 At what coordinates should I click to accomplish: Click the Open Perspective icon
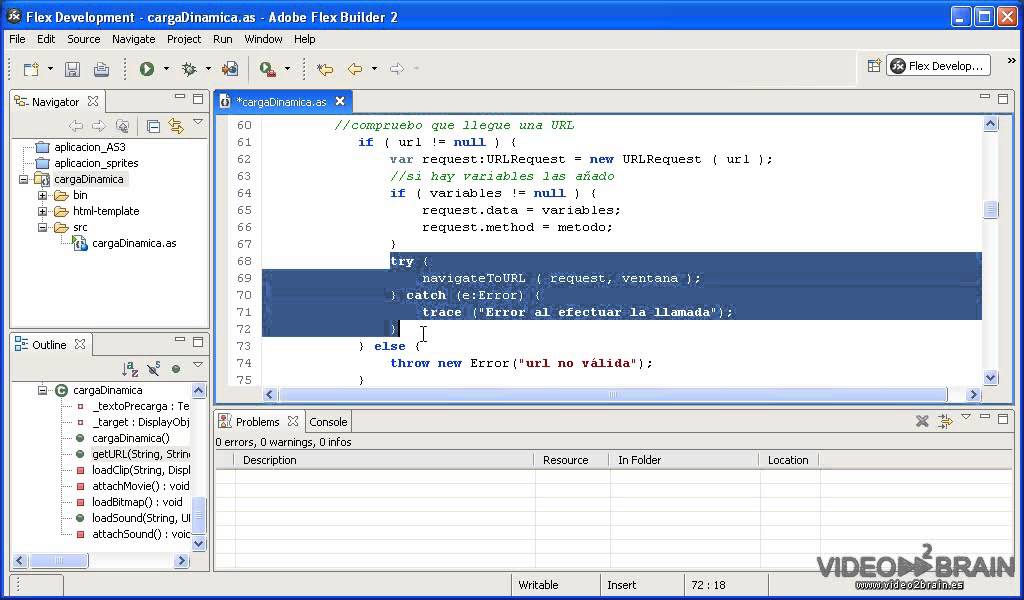(874, 65)
